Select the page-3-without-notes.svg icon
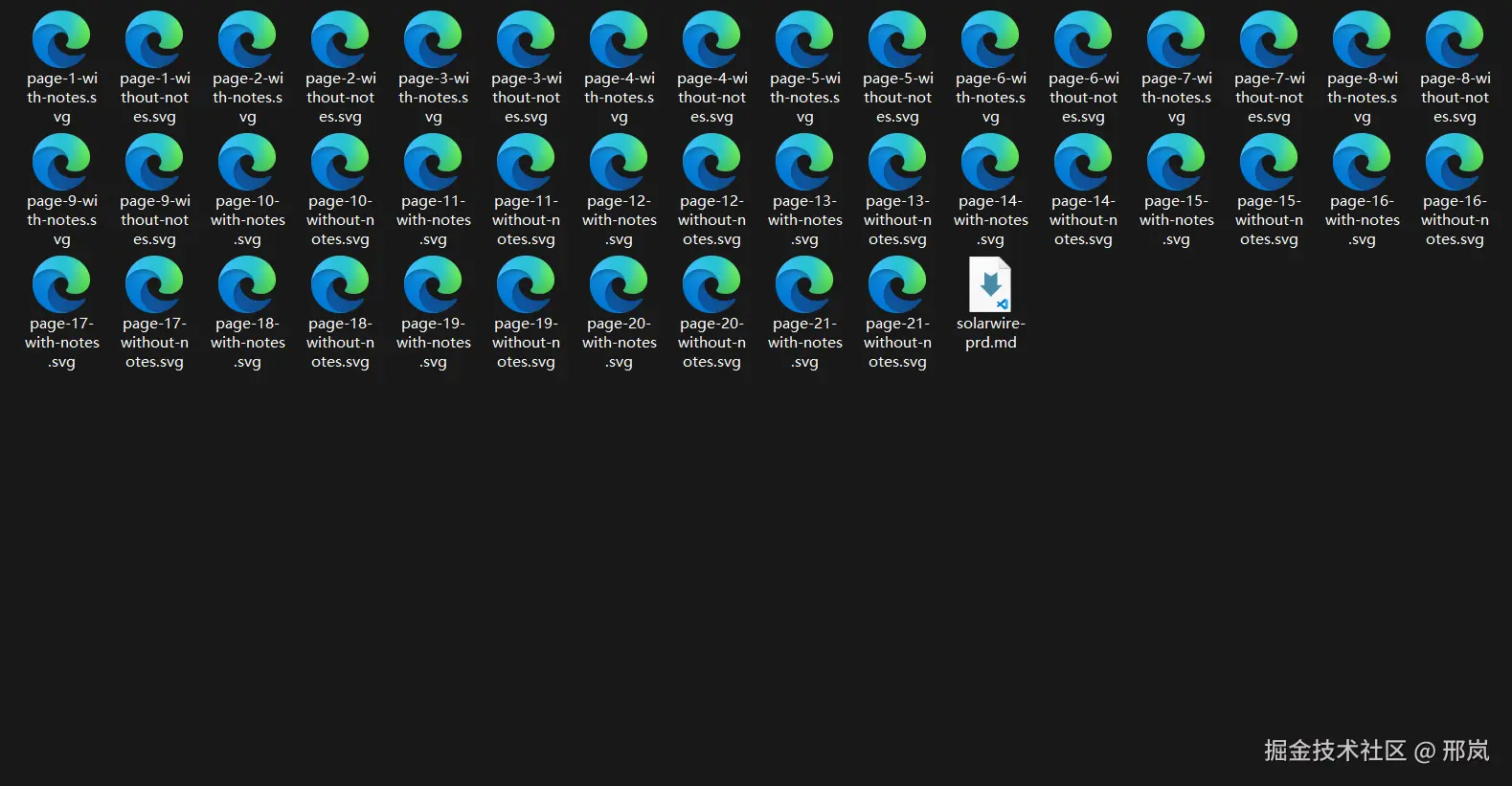Screen dimensions: 1512x786 tap(526, 39)
